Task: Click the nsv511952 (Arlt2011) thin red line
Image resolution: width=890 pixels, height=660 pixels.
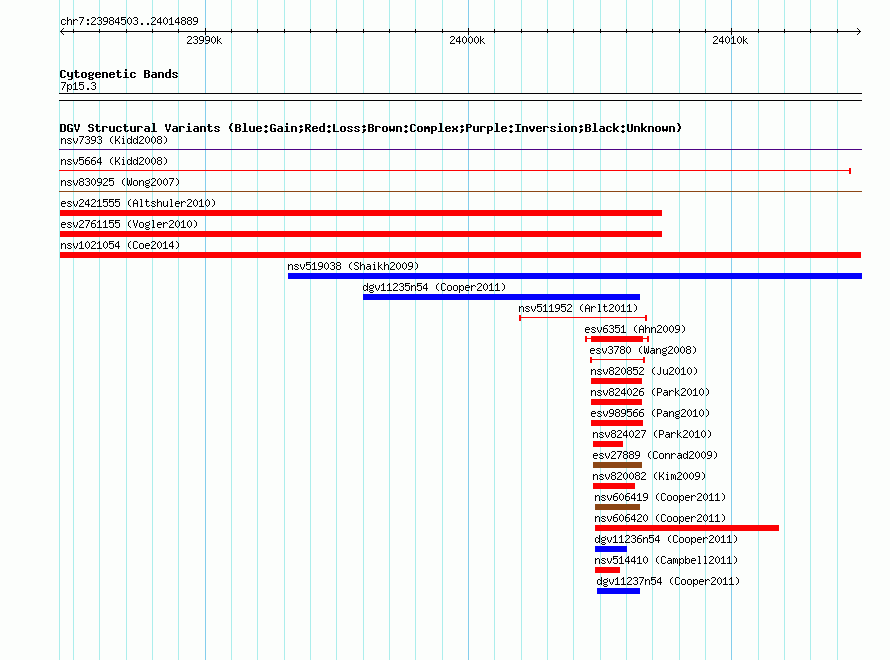Action: [583, 318]
